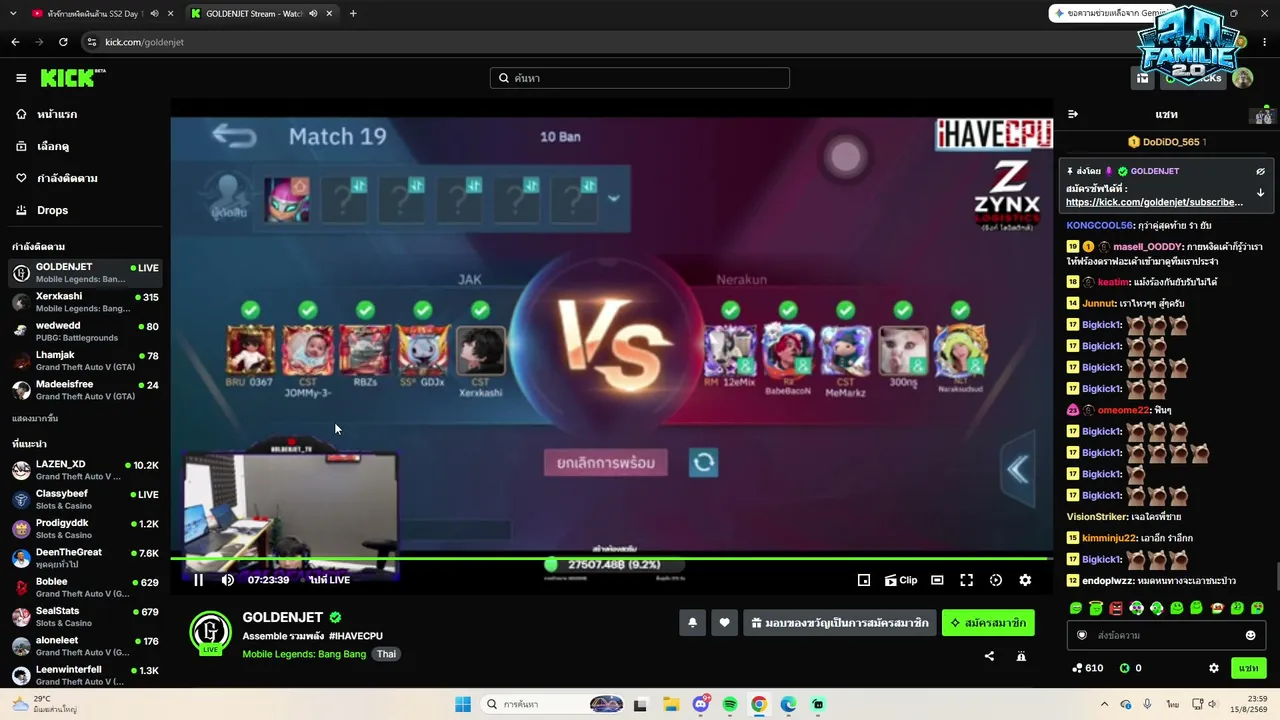Click the green subscribe button
1280x720 pixels.
[x=988, y=623]
